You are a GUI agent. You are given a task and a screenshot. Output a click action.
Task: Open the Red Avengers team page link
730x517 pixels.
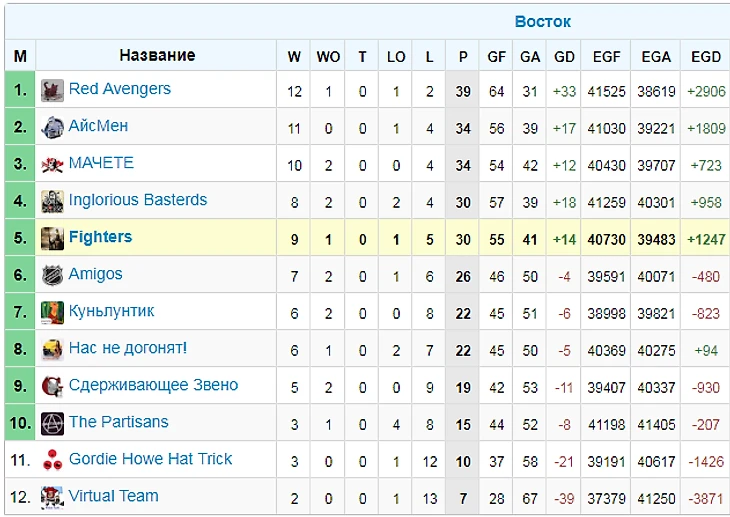pyautogui.click(x=119, y=89)
